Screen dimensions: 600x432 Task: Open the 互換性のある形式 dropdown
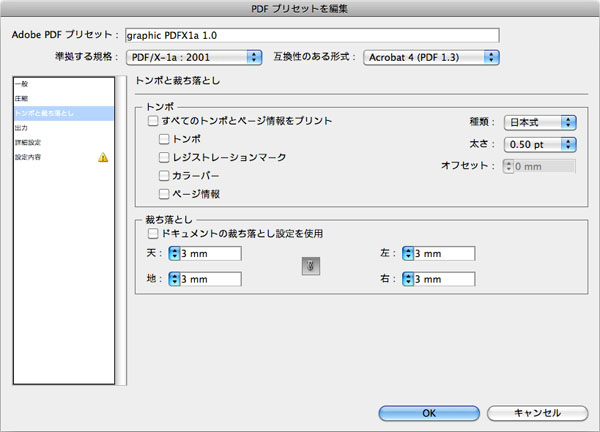pyautogui.click(x=430, y=57)
